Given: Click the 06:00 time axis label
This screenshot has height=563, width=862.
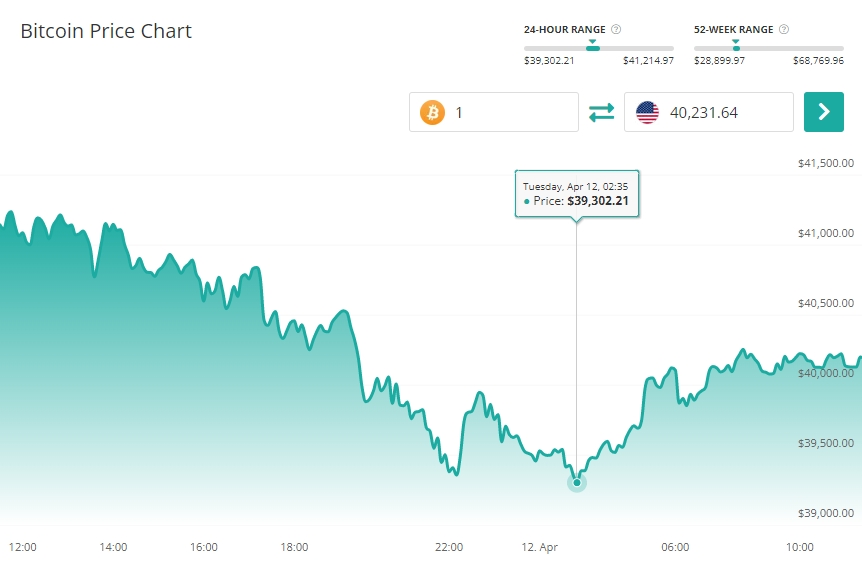Looking at the screenshot, I should 675,547.
